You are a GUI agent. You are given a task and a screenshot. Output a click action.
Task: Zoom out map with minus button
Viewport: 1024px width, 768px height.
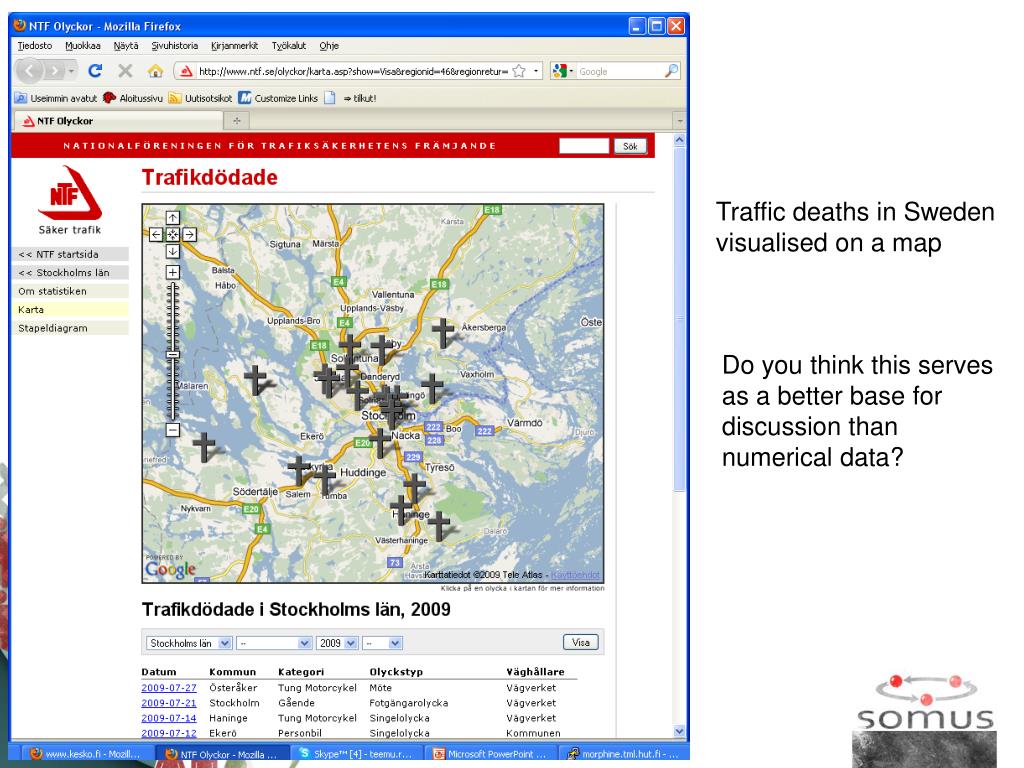[x=172, y=430]
